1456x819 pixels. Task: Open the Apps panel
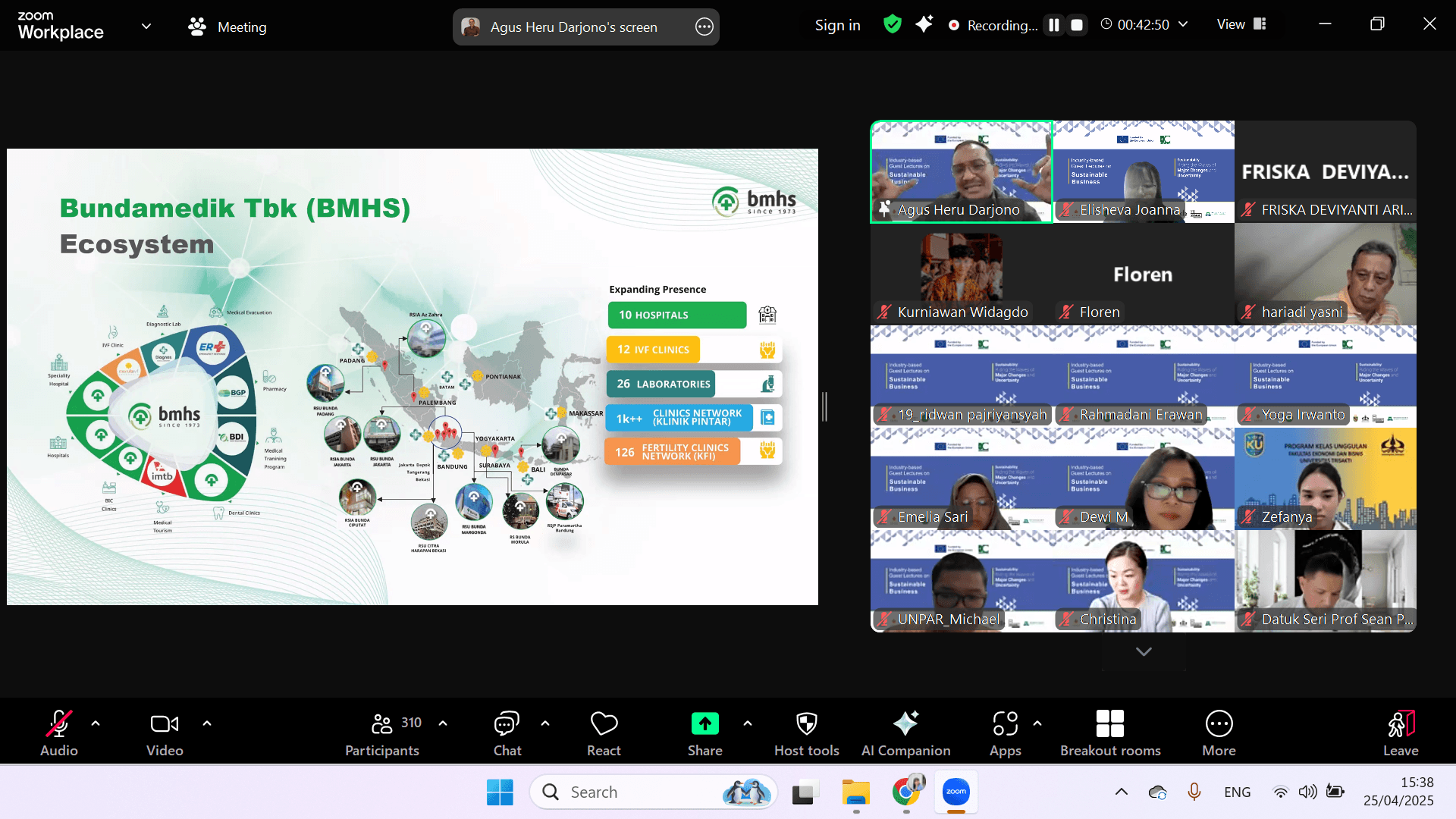coord(1006,733)
